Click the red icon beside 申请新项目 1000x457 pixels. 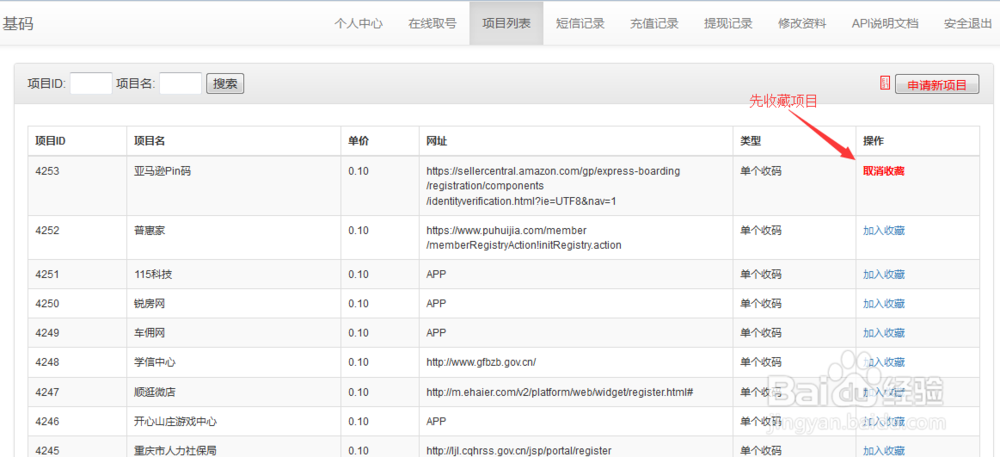[885, 82]
